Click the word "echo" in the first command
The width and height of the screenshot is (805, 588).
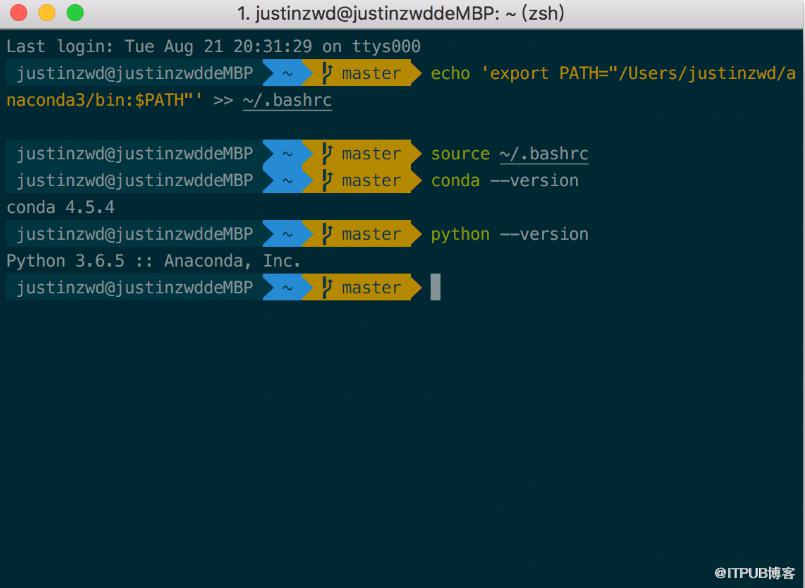(x=450, y=73)
